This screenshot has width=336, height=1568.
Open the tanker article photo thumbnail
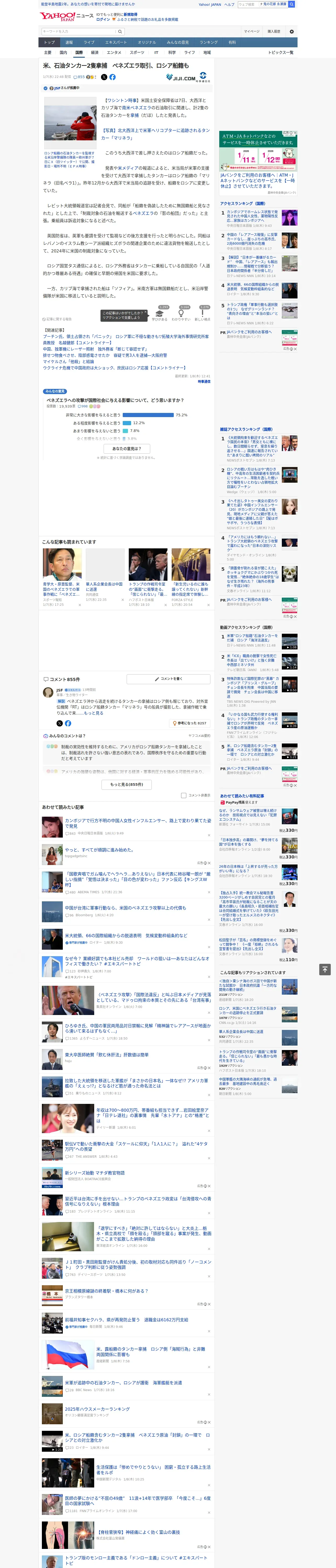click(x=70, y=123)
